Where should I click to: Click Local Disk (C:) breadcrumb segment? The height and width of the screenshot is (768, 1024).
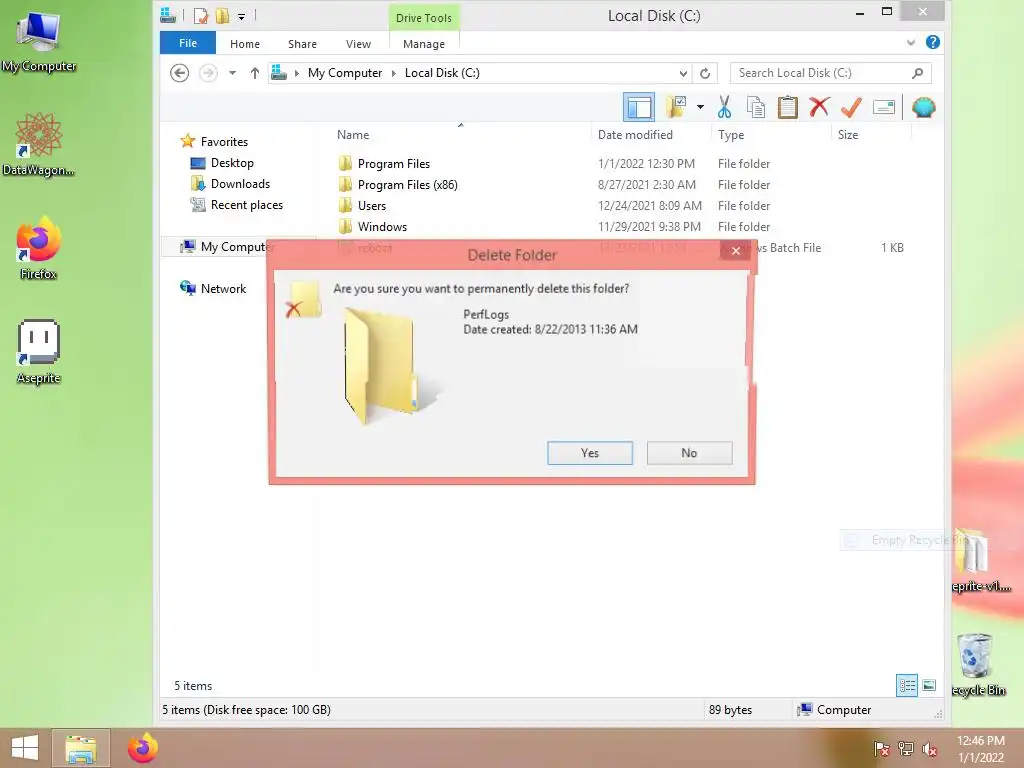442,73
